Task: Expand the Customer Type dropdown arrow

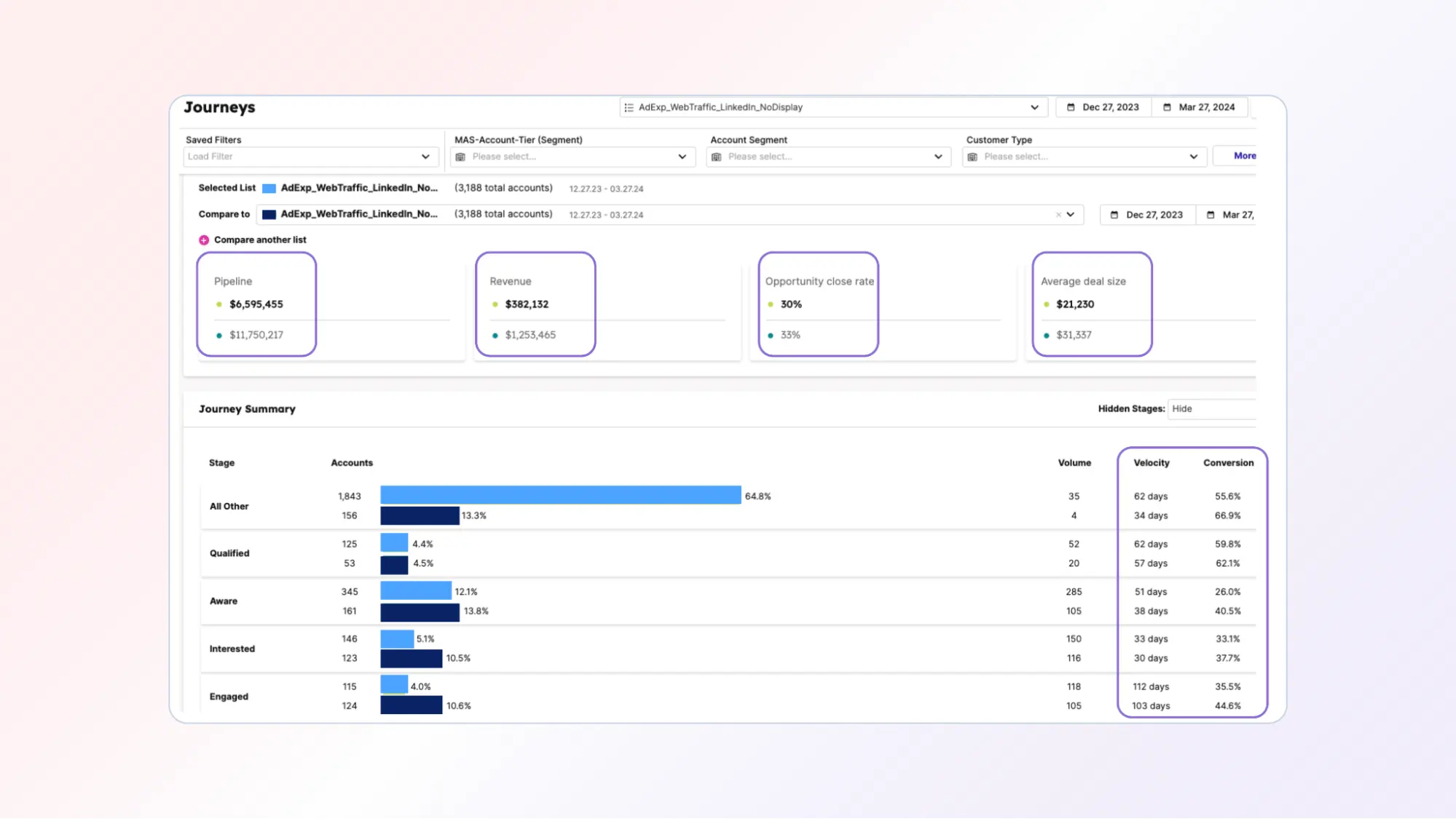Action: 1193,157
